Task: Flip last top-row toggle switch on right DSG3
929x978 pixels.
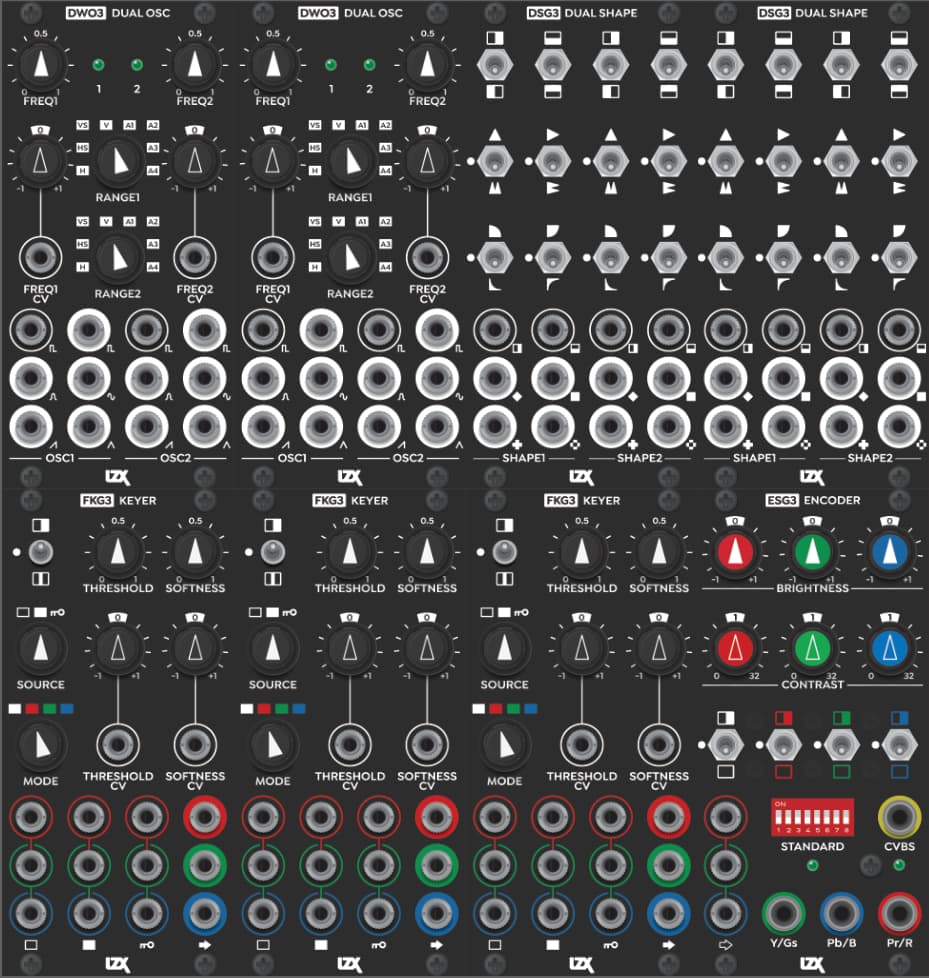Action: [899, 65]
